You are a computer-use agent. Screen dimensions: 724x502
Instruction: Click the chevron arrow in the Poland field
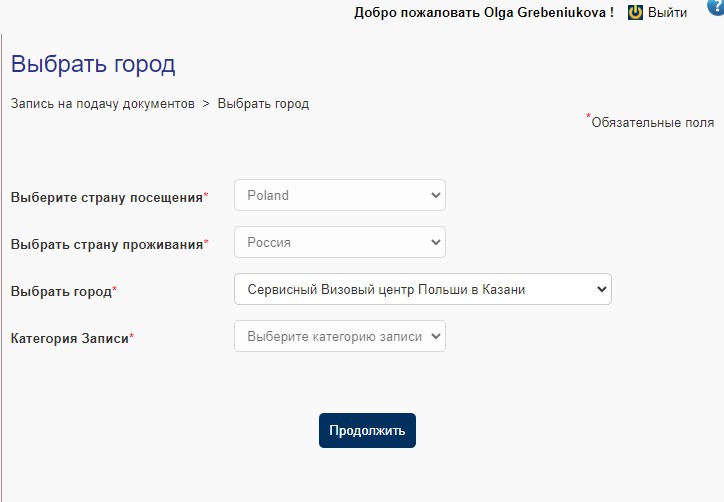(435, 195)
